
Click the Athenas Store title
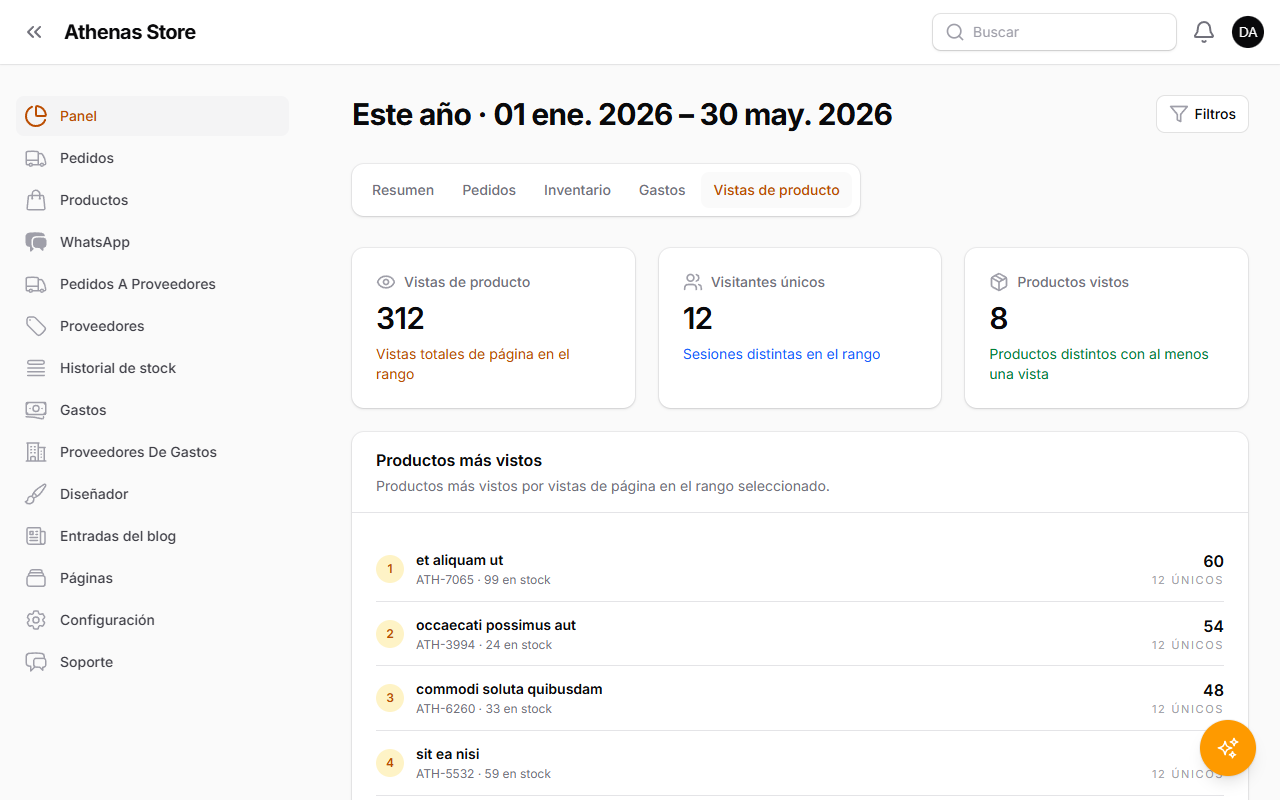click(x=130, y=32)
